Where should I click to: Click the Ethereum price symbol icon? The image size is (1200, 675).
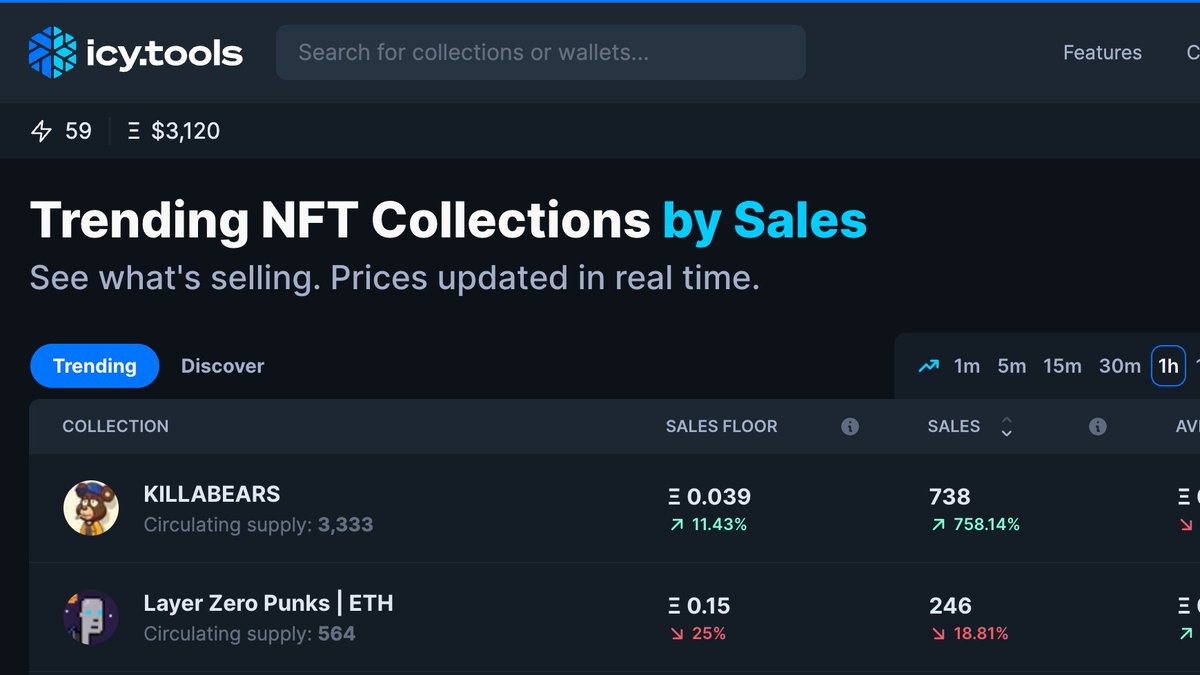pyautogui.click(x=134, y=131)
